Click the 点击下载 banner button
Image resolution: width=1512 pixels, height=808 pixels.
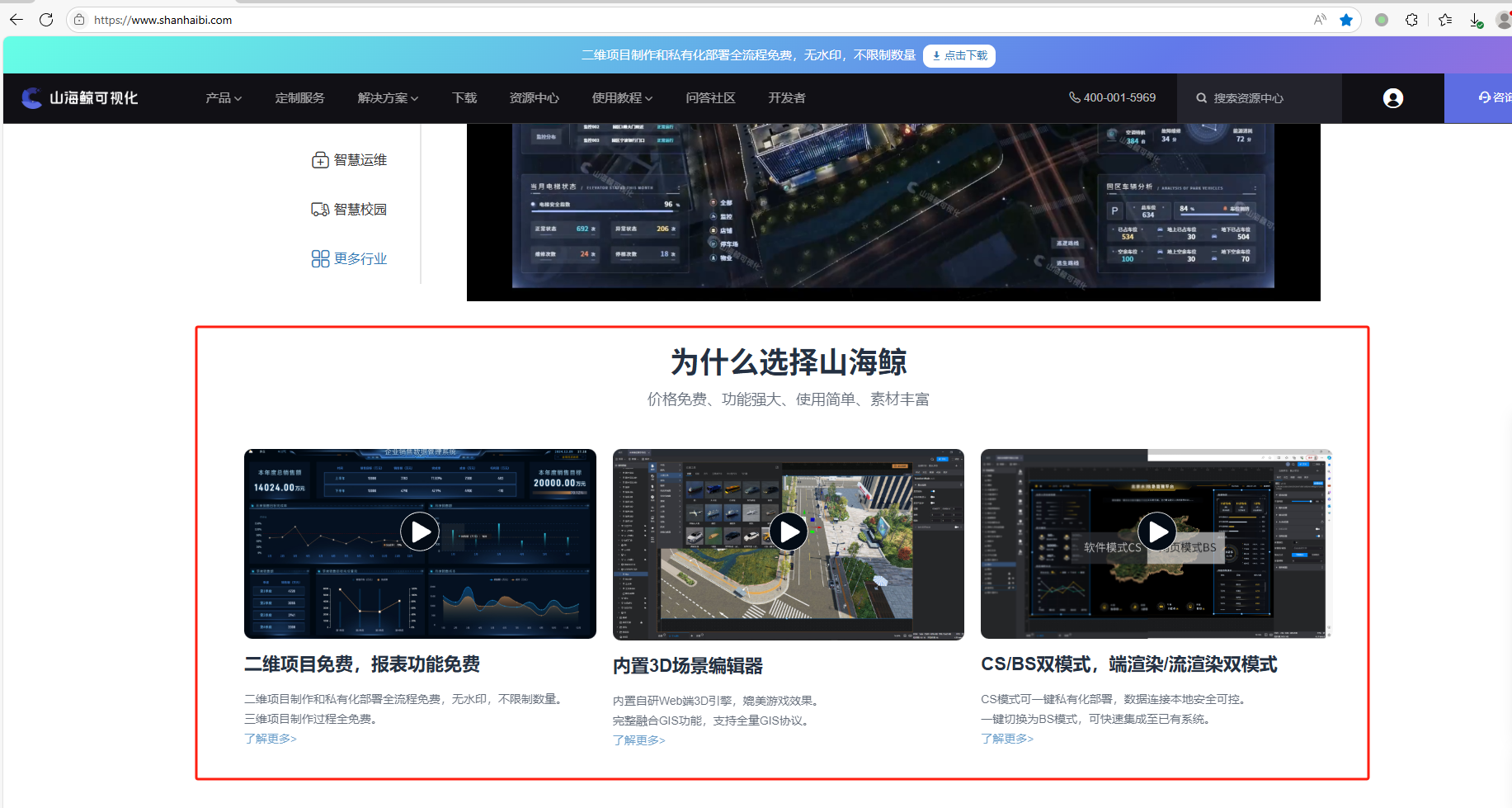point(959,55)
